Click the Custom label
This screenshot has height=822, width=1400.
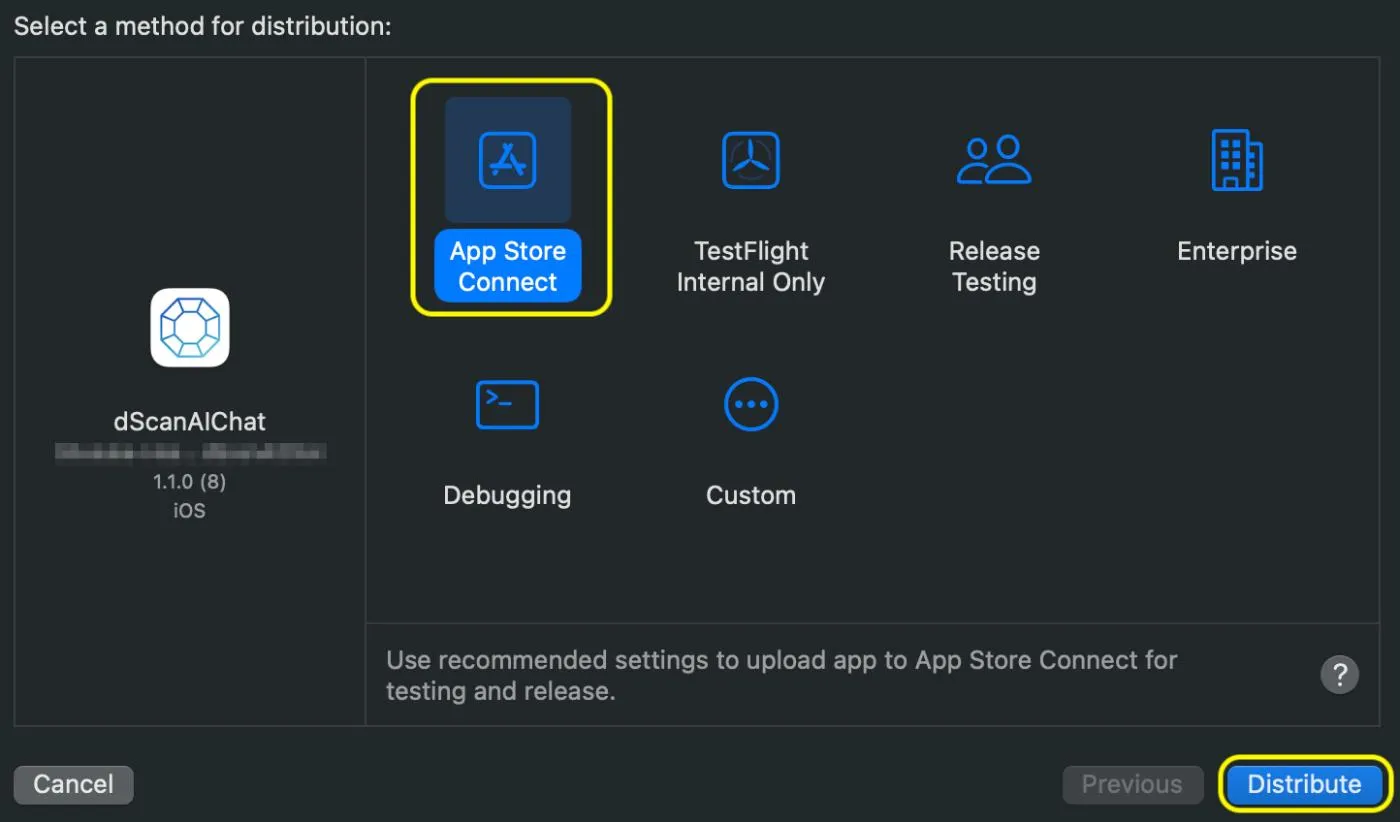pos(751,495)
